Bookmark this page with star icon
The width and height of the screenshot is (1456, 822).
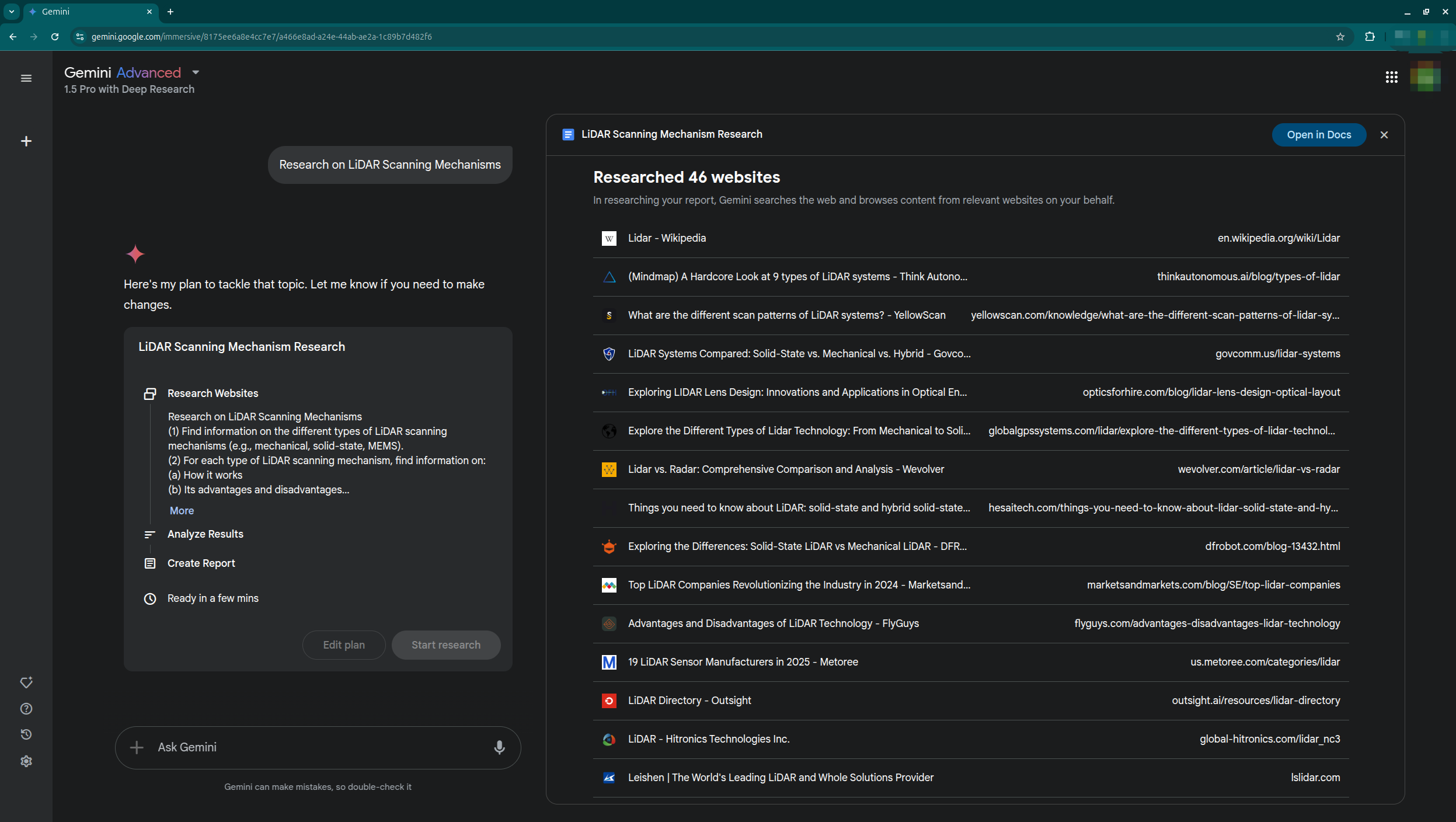tap(1340, 37)
